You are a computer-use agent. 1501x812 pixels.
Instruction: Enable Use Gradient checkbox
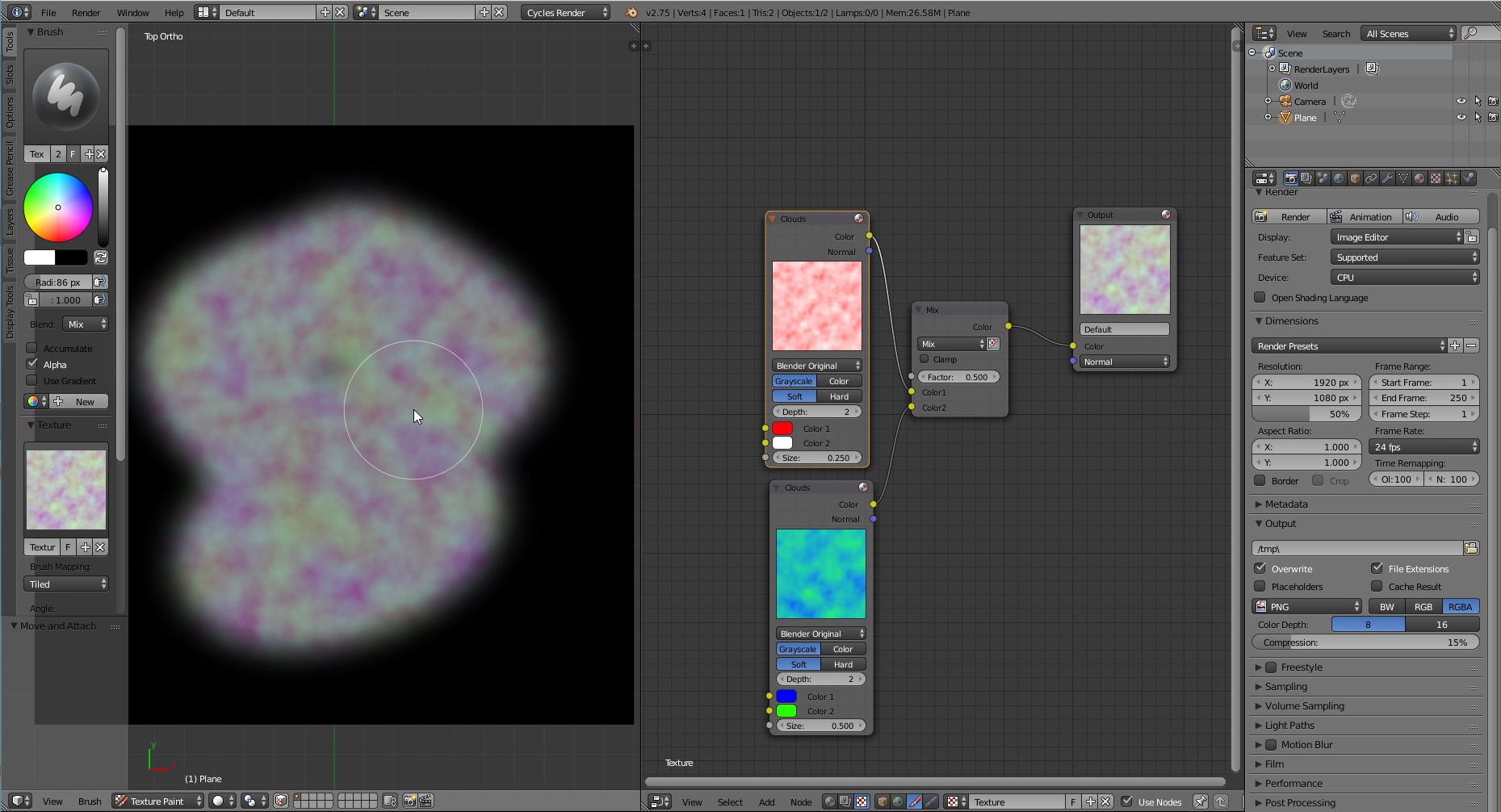(32, 380)
